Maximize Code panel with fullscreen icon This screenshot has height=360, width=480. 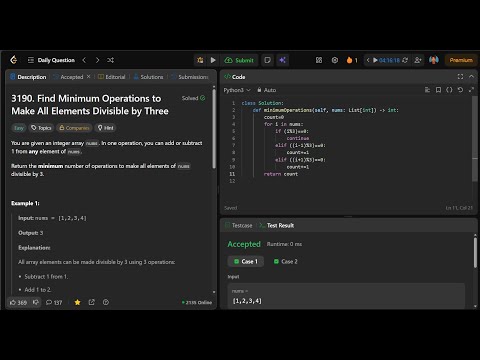pyautogui.click(x=460, y=77)
